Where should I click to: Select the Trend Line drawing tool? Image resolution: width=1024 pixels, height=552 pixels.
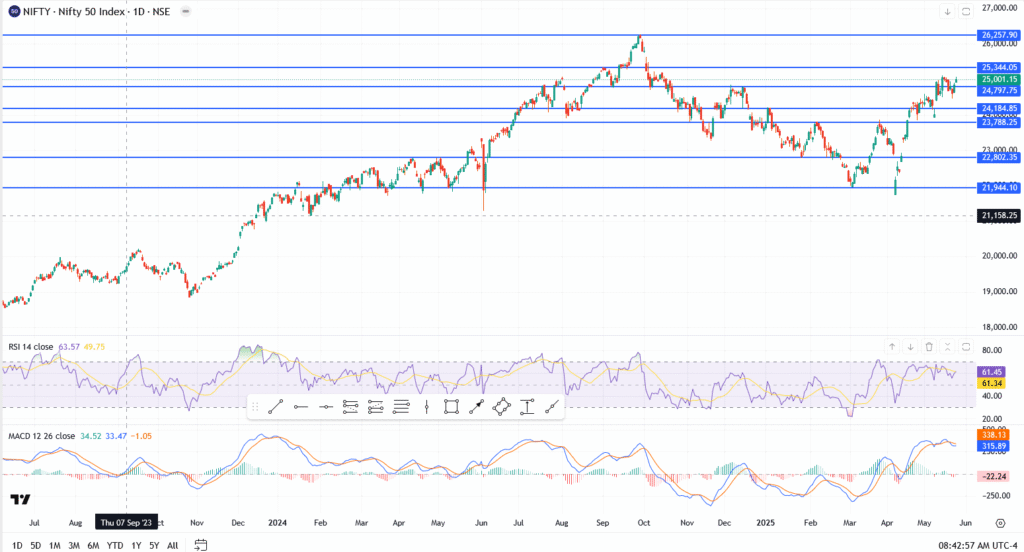point(276,407)
